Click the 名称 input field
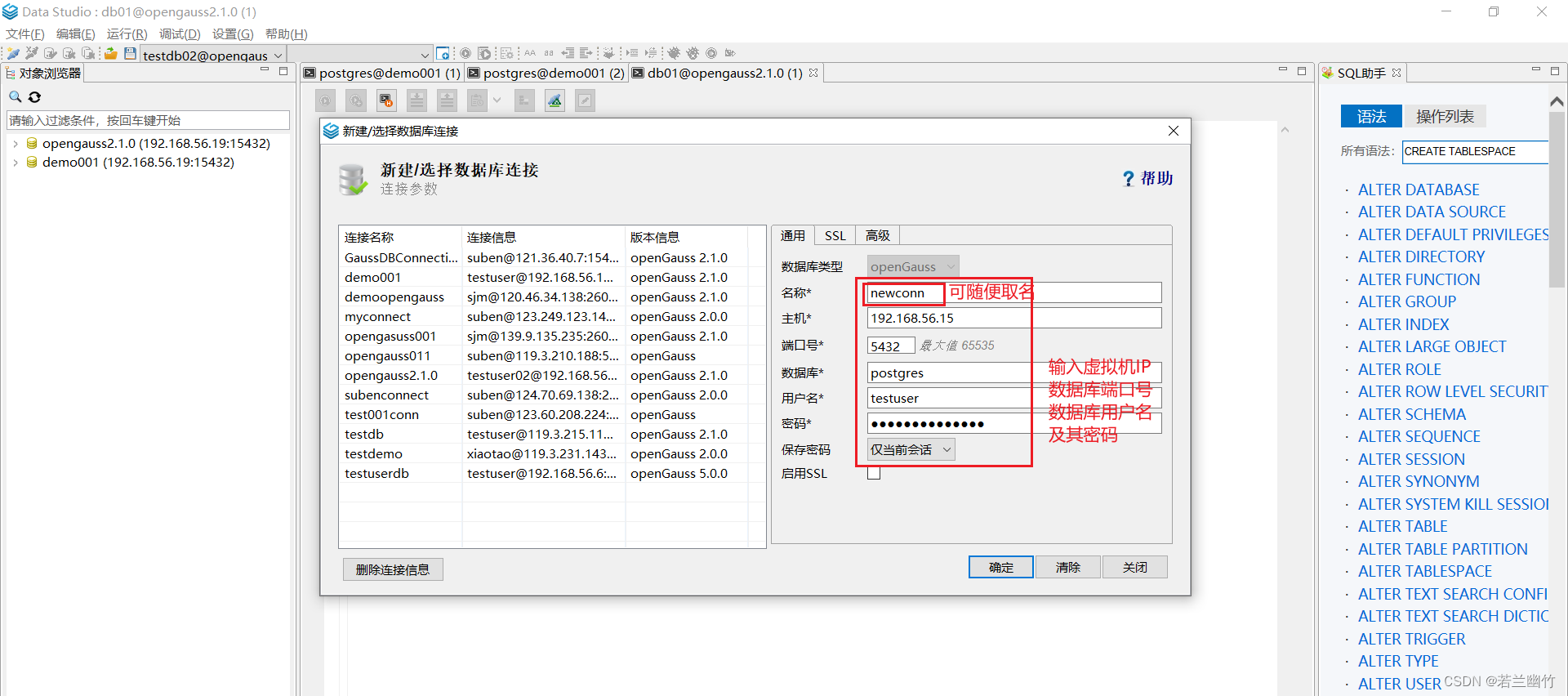1568x696 pixels. tap(1014, 292)
